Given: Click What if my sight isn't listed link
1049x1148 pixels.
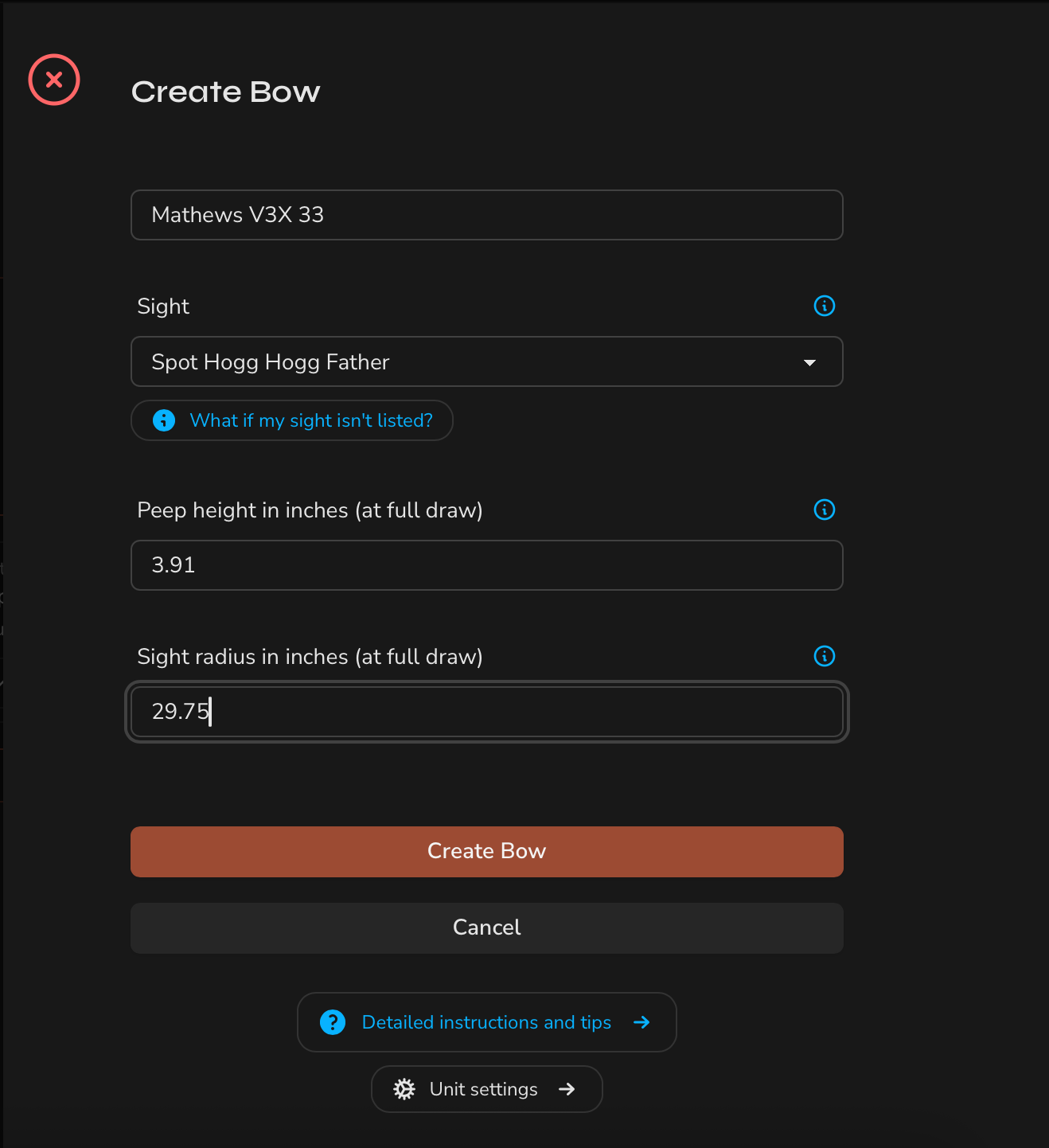Looking at the screenshot, I should [292, 420].
